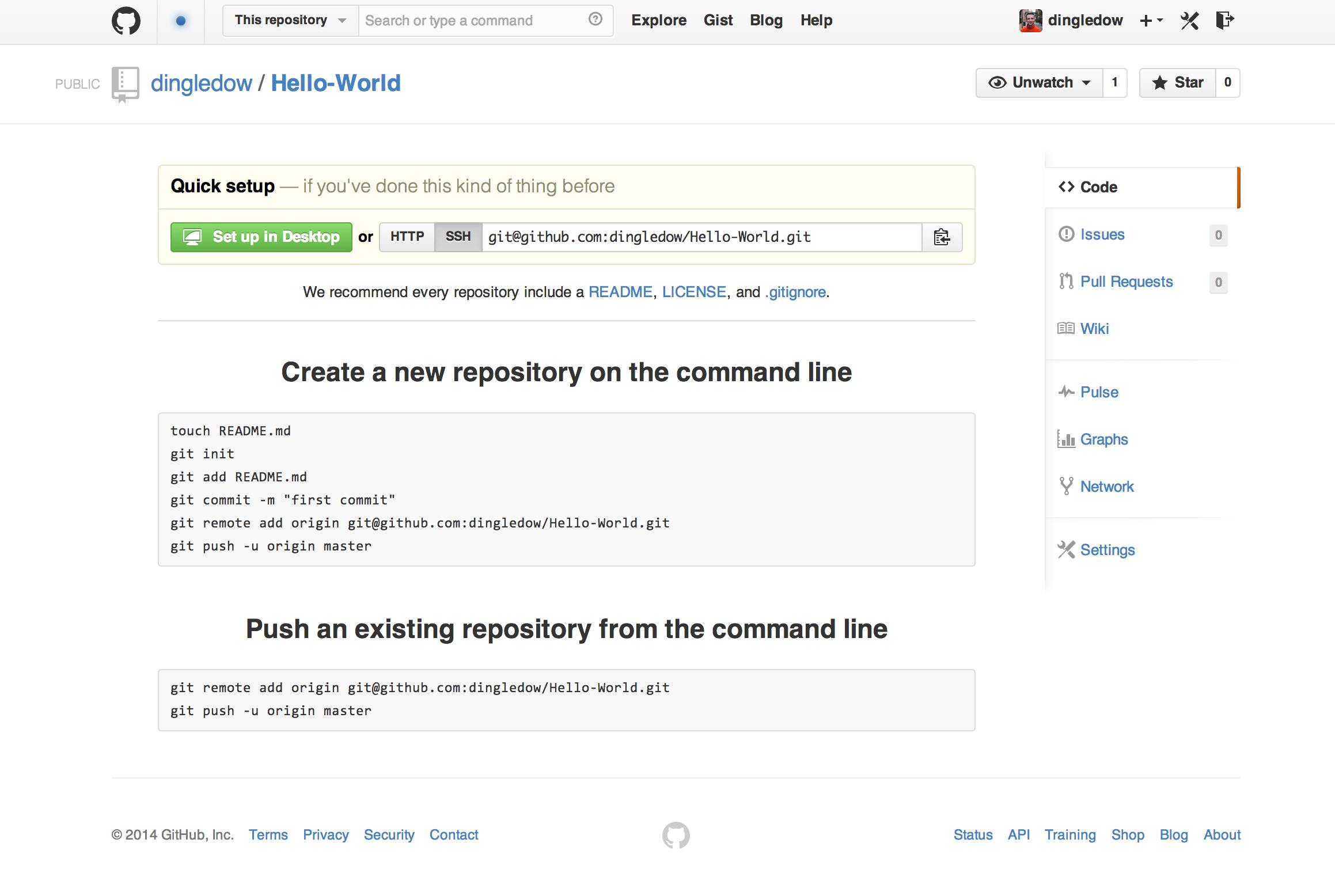Open Blog in top navigation
The height and width of the screenshot is (896, 1335).
766,21
